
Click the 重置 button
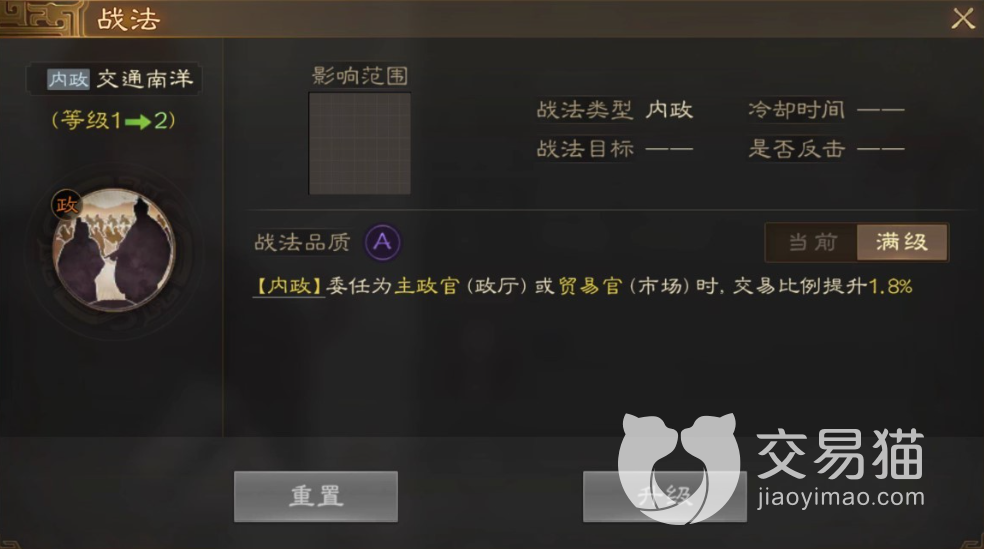[x=316, y=496]
